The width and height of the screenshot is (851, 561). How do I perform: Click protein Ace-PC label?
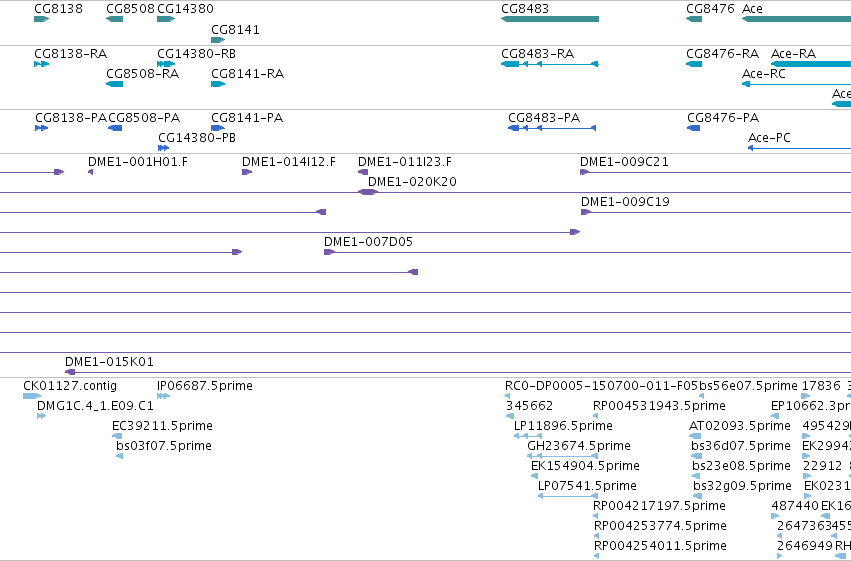(x=769, y=138)
